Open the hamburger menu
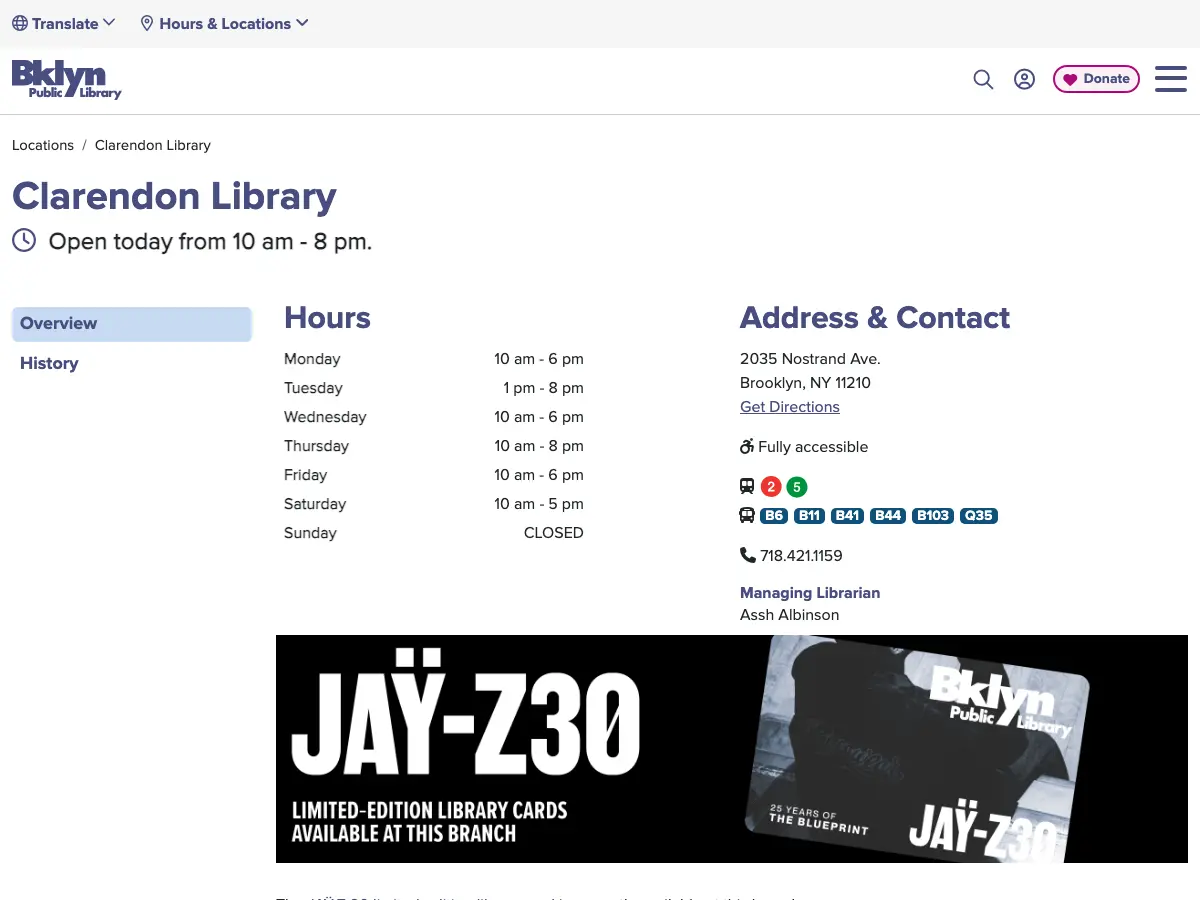The width and height of the screenshot is (1200, 900). [x=1170, y=79]
